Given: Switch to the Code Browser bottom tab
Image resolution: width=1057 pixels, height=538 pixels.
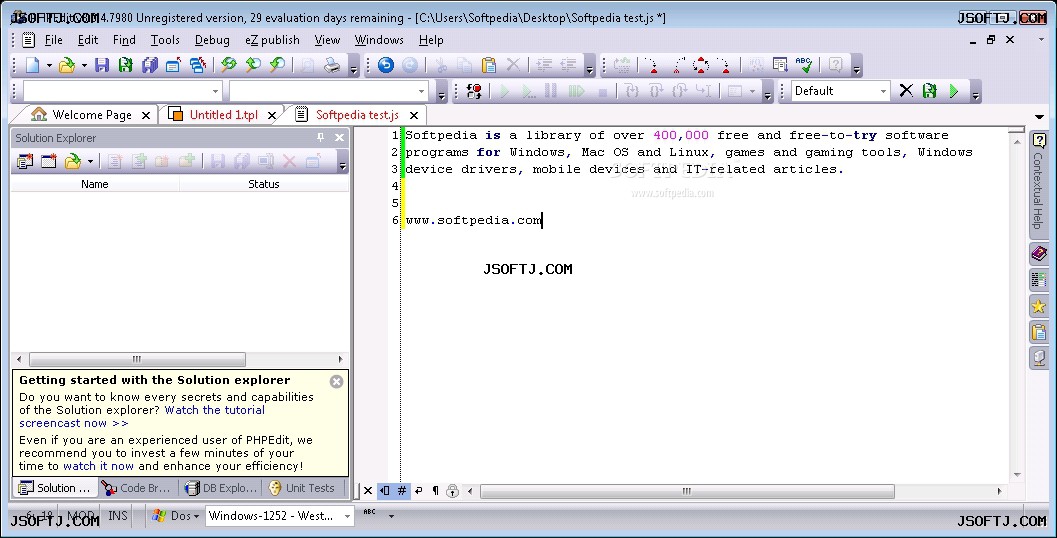Looking at the screenshot, I should (x=135, y=488).
